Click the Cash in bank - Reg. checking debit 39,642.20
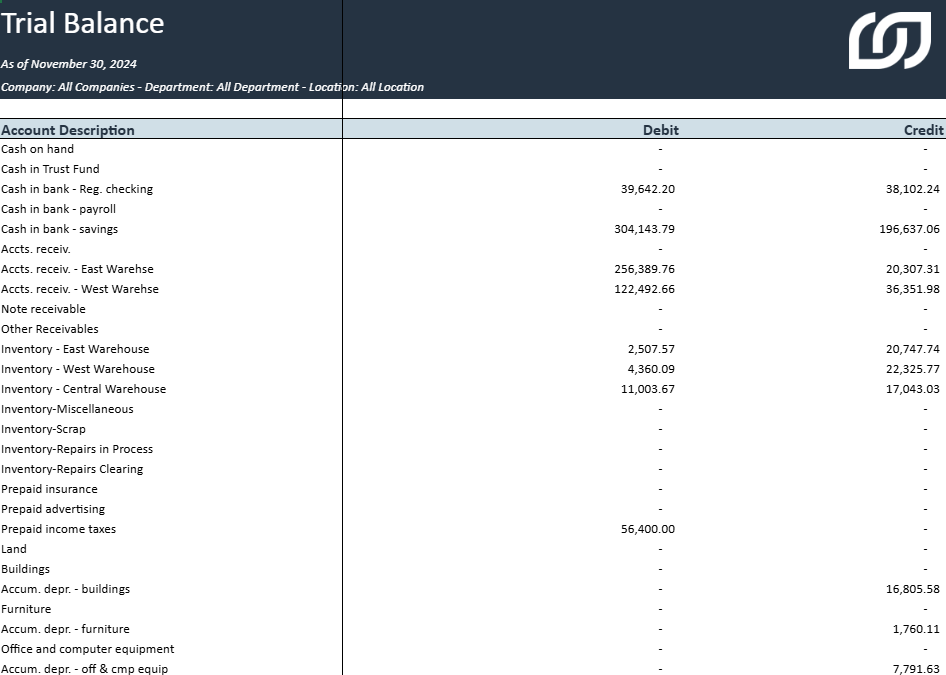This screenshot has width=946, height=675. [x=647, y=189]
